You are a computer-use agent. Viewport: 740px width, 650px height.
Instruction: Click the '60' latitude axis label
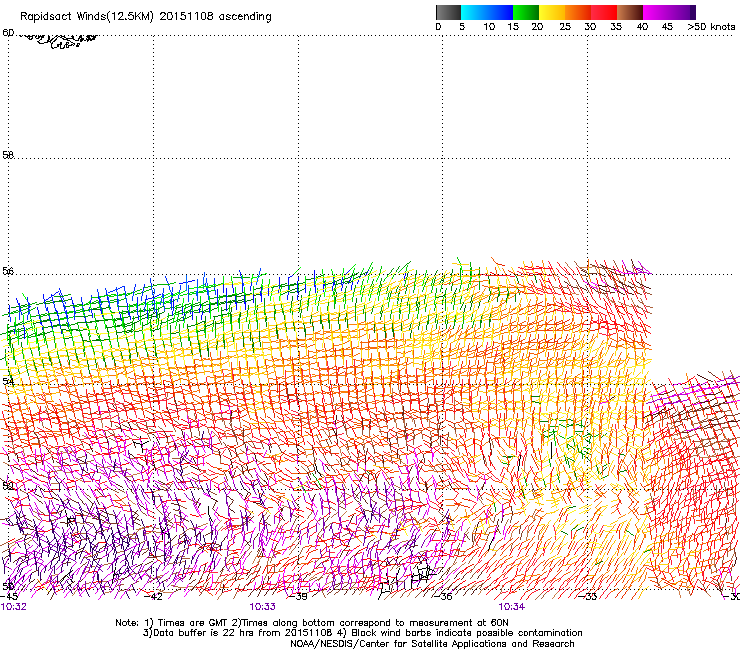[x=8, y=33]
